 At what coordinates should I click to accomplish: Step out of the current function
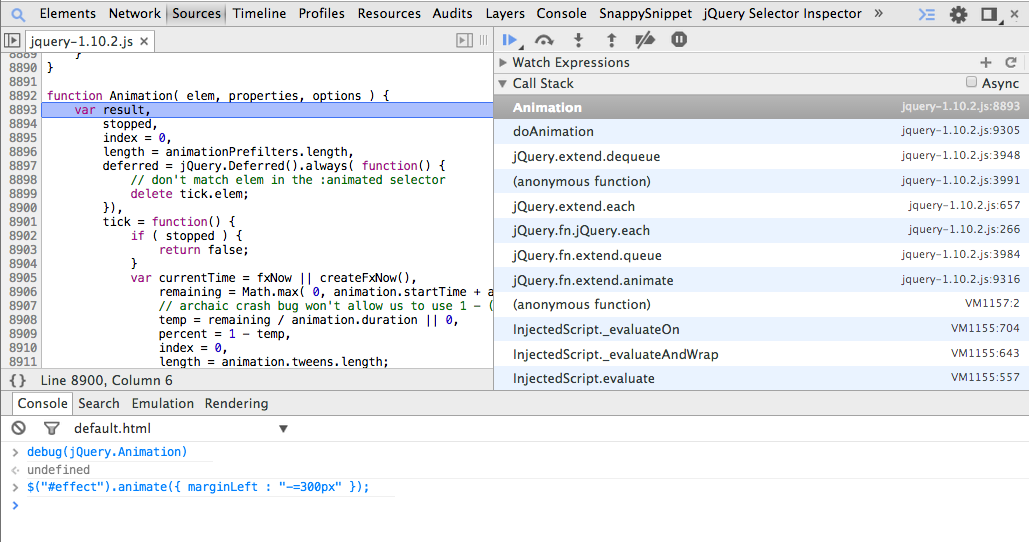(x=612, y=41)
